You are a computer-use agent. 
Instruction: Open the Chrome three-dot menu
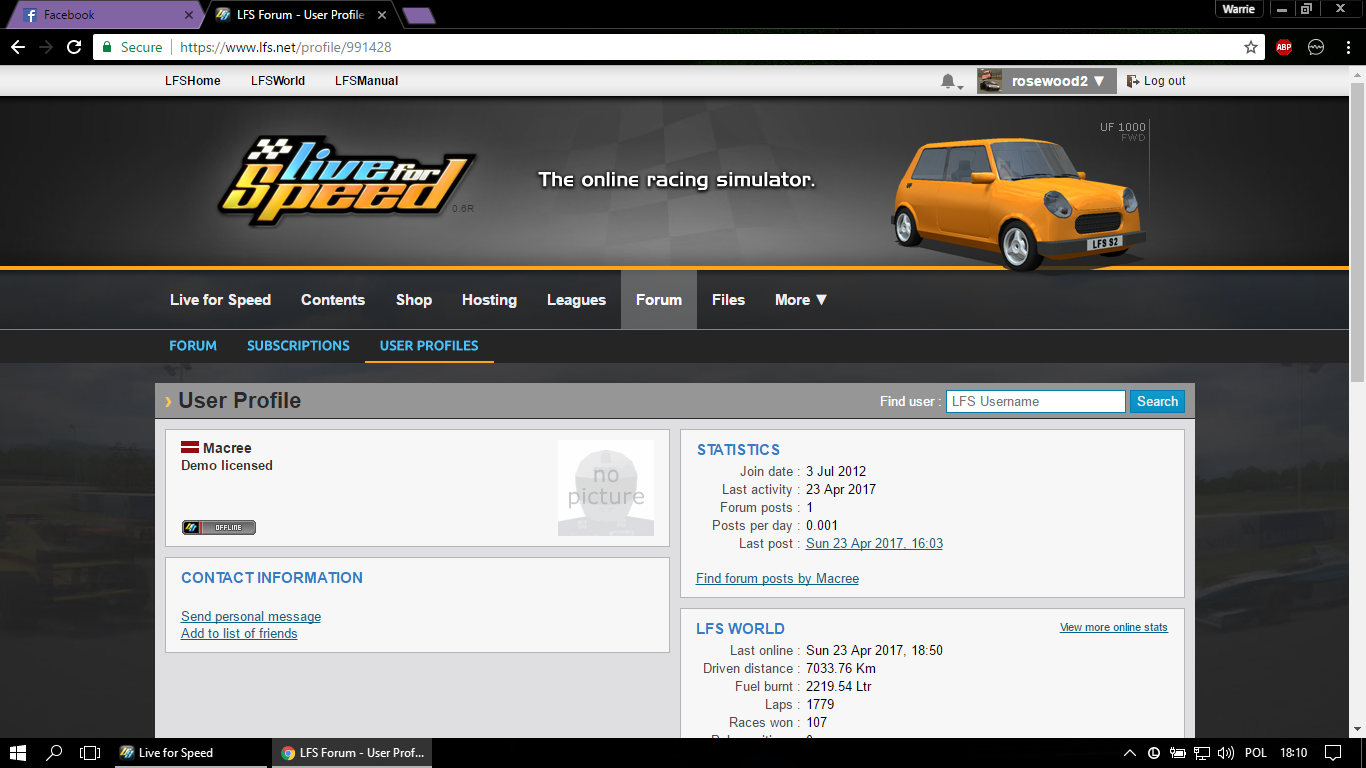point(1347,47)
